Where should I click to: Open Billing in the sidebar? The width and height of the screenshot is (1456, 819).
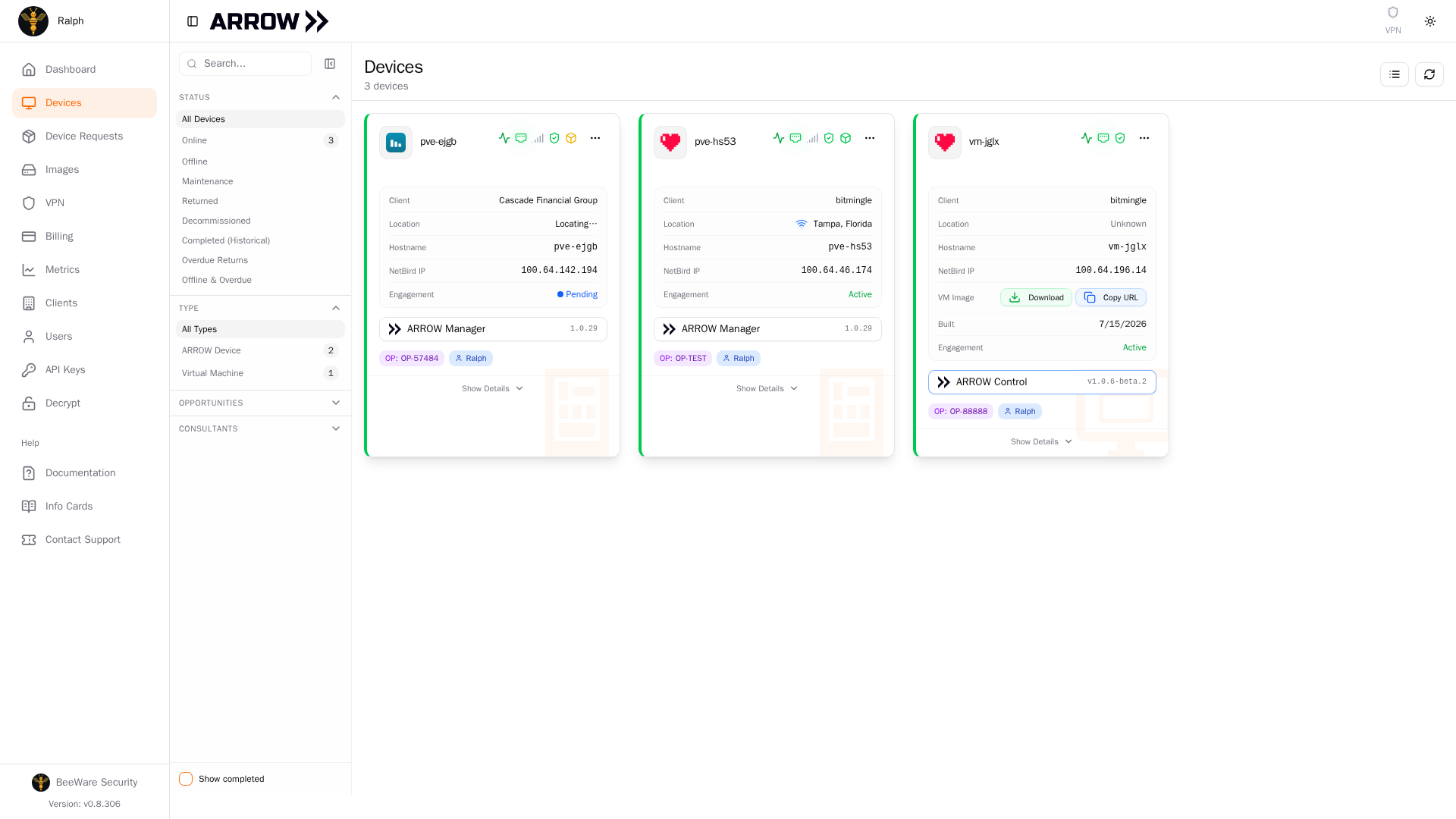[84, 237]
